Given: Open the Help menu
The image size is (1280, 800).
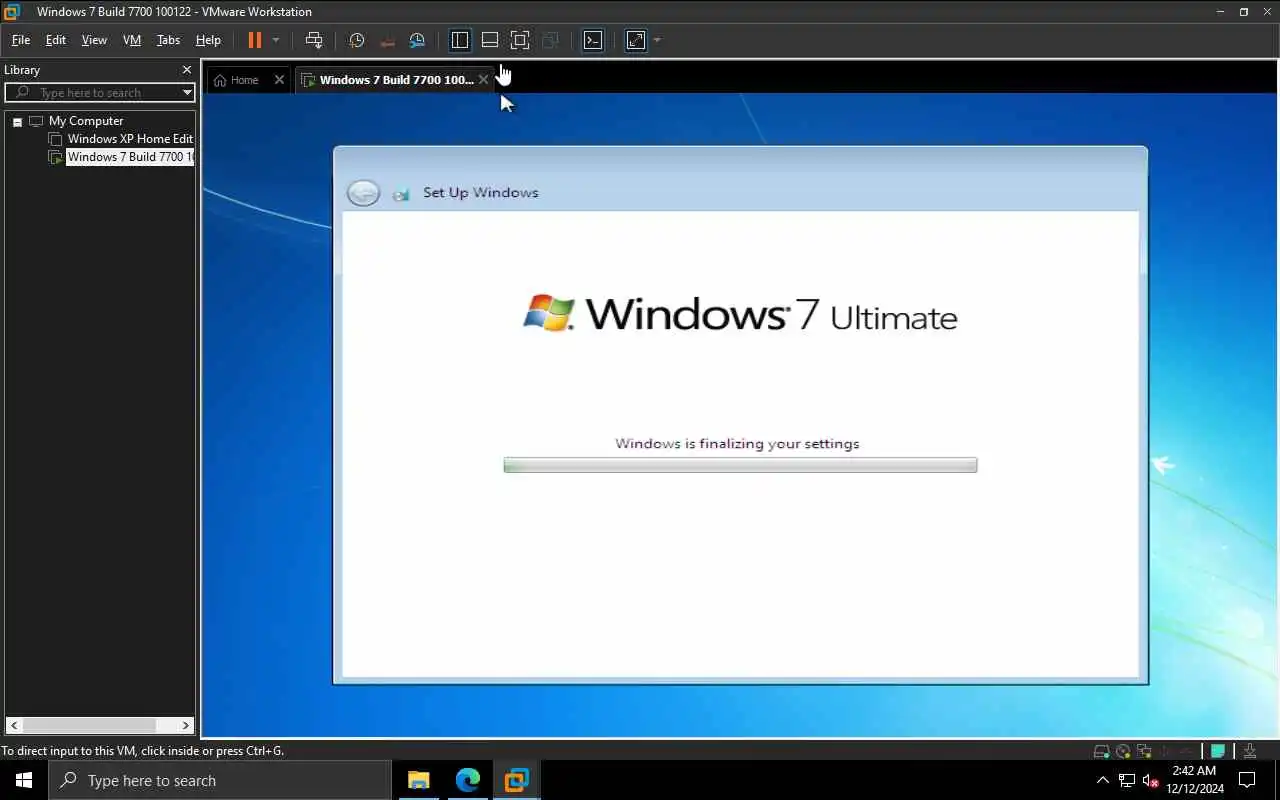Looking at the screenshot, I should click(x=208, y=40).
